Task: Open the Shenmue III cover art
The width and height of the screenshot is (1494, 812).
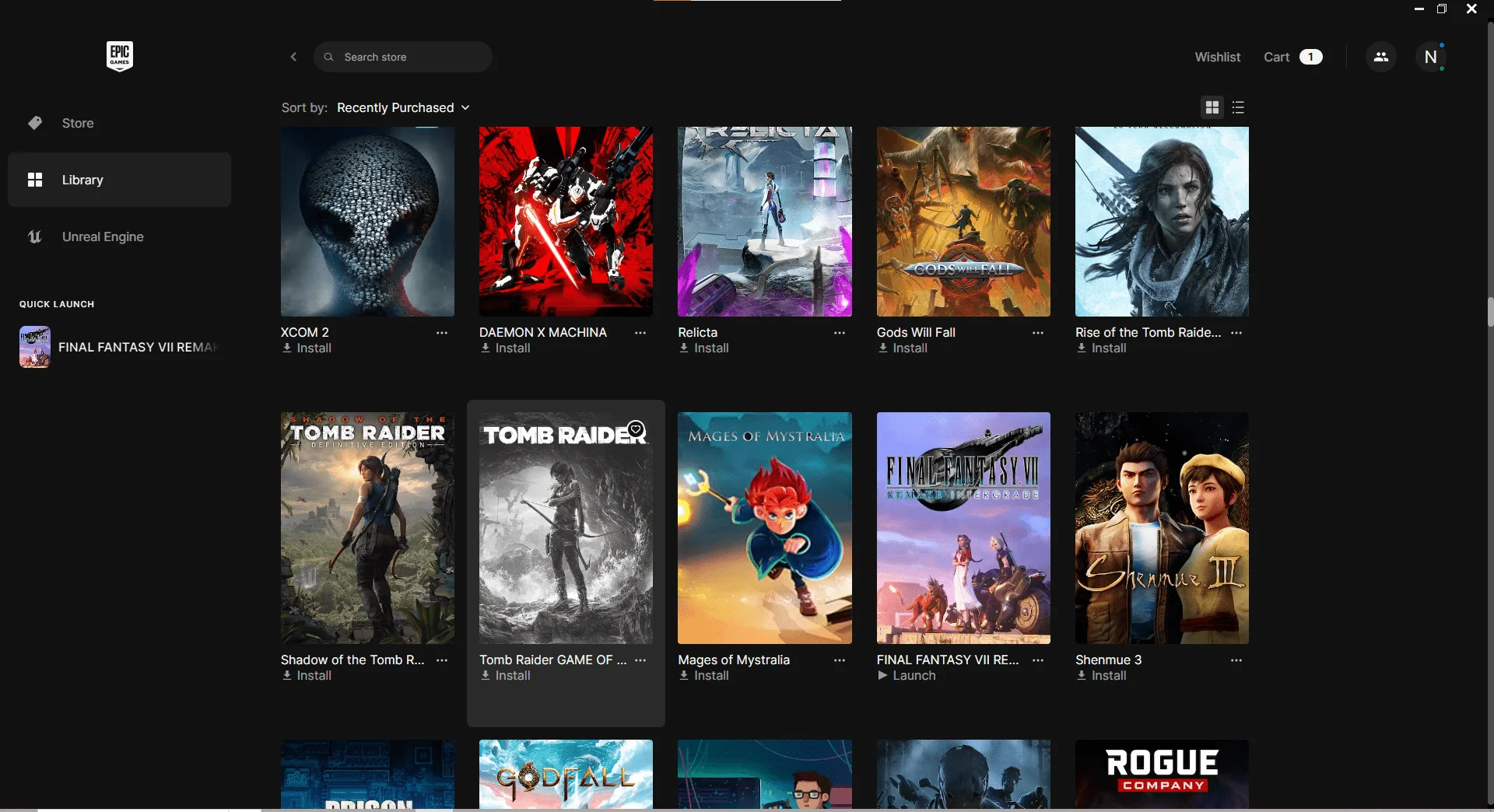Action: pyautogui.click(x=1162, y=528)
